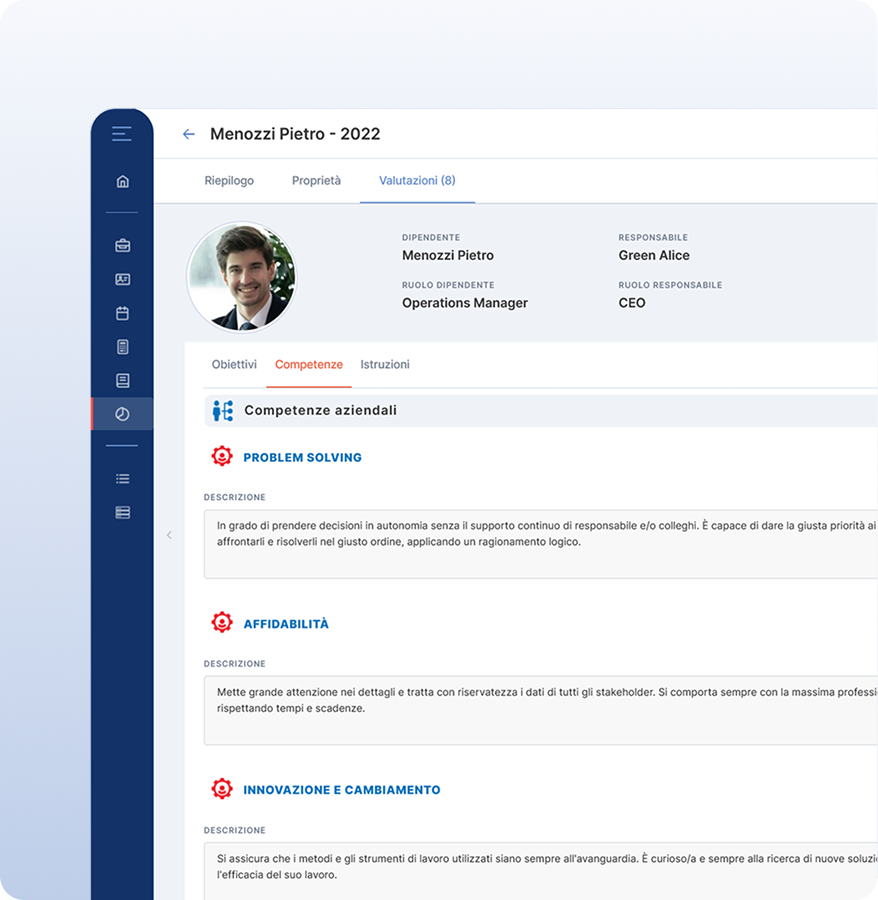Click Menozzi Pietro's profile photo
This screenshot has width=878, height=900.
pyautogui.click(x=243, y=274)
